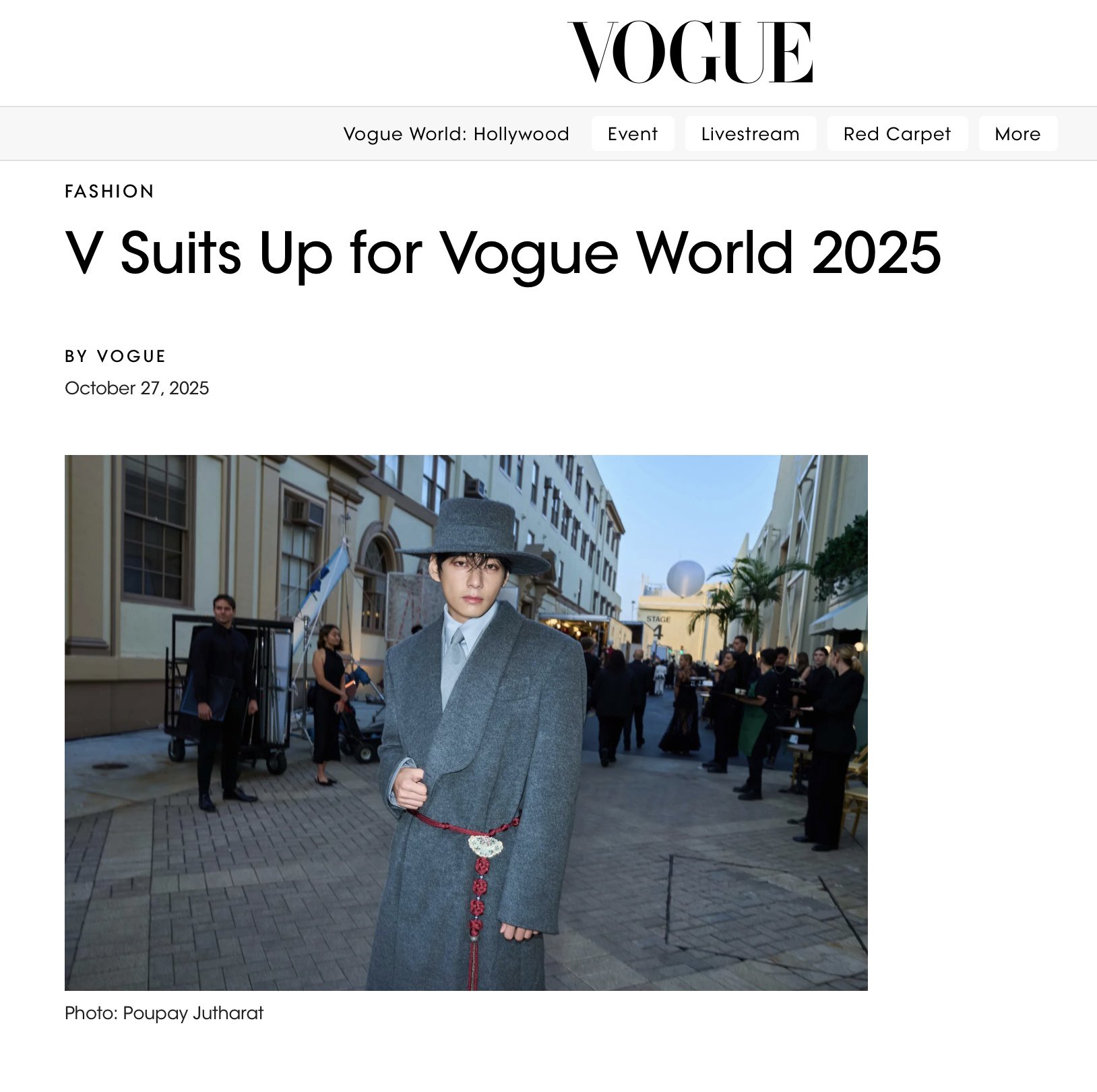Image resolution: width=1097 pixels, height=1092 pixels.
Task: Click the woman beside the equipment cart
Action: 329,704
